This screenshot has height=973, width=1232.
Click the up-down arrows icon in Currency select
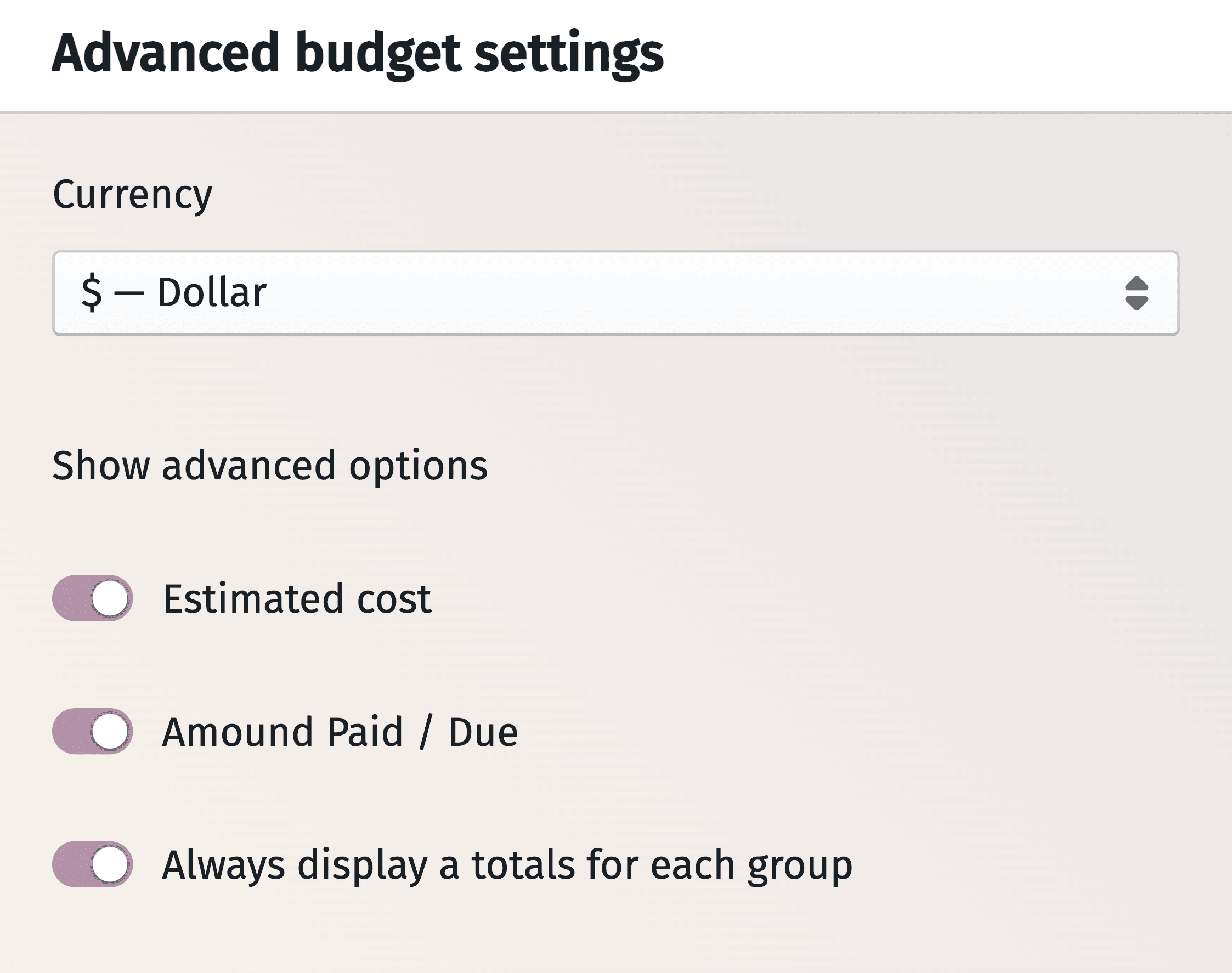tap(1137, 293)
